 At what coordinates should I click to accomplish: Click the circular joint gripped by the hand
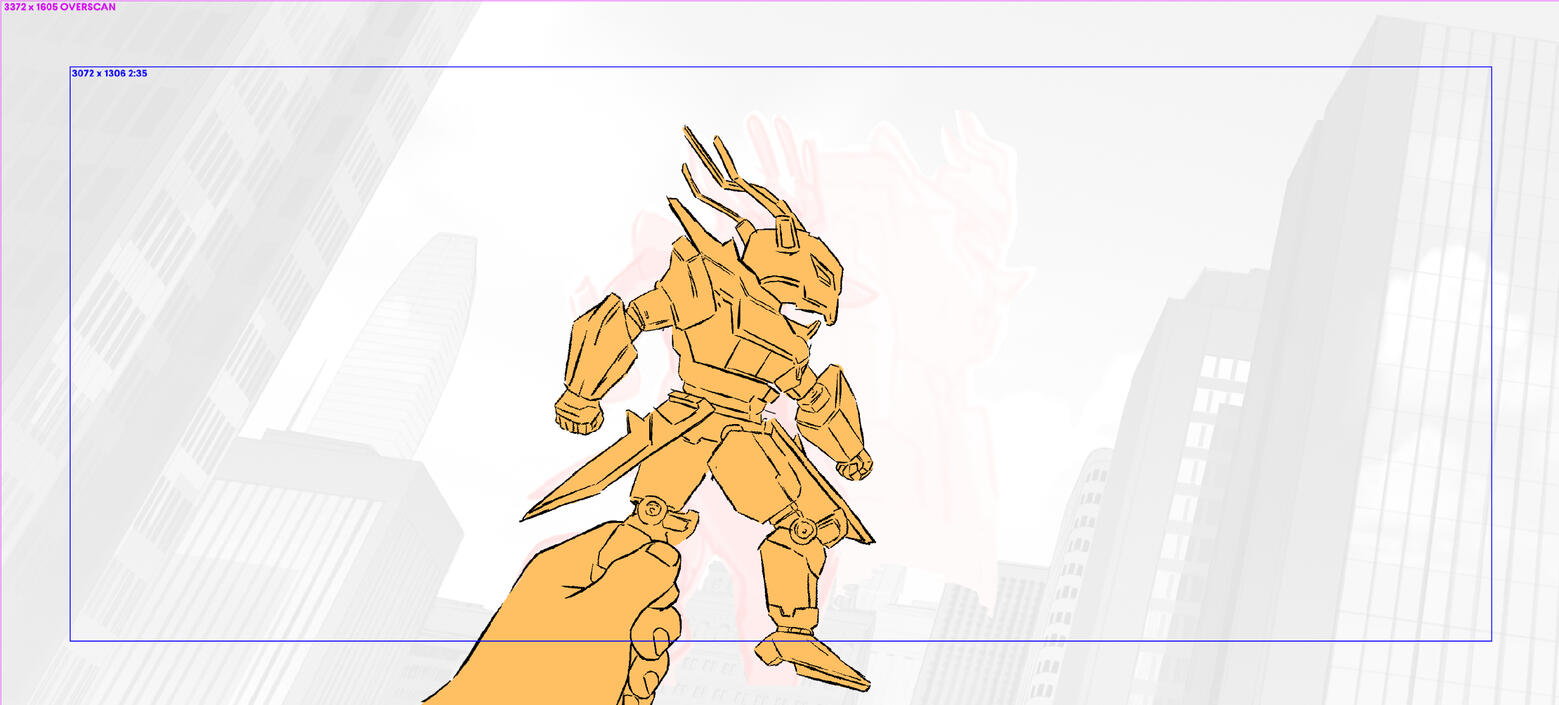(652, 510)
